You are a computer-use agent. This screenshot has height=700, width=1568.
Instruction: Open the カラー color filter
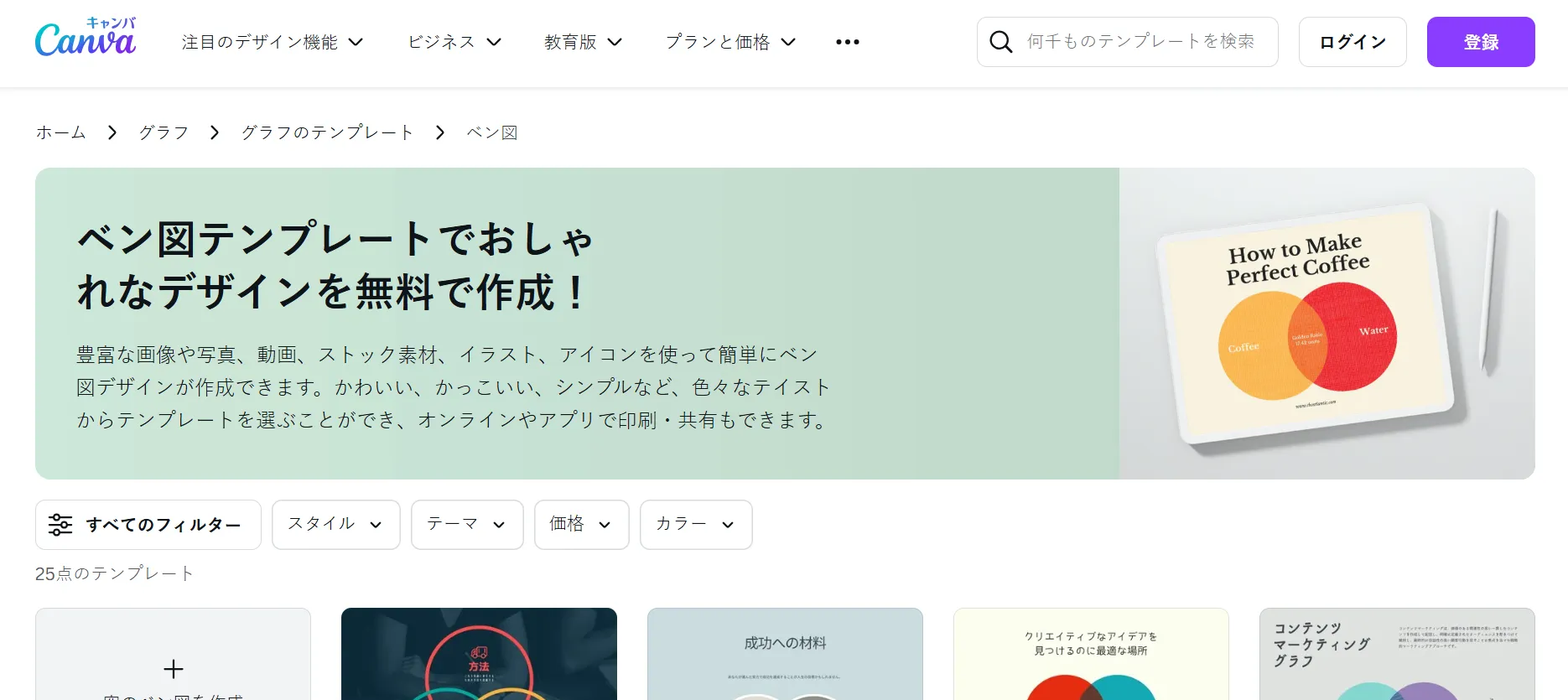point(696,525)
